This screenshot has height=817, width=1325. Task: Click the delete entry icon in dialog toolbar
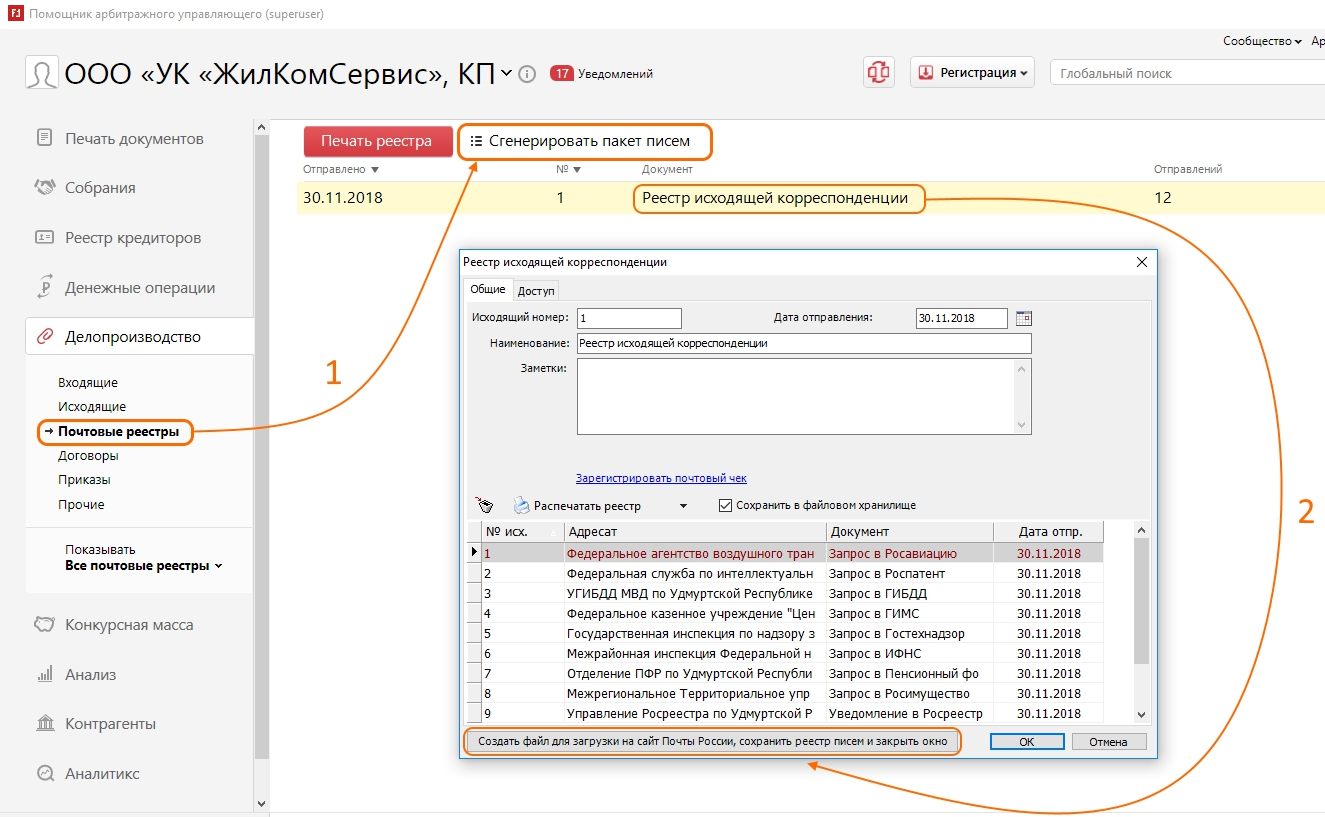pyautogui.click(x=485, y=506)
